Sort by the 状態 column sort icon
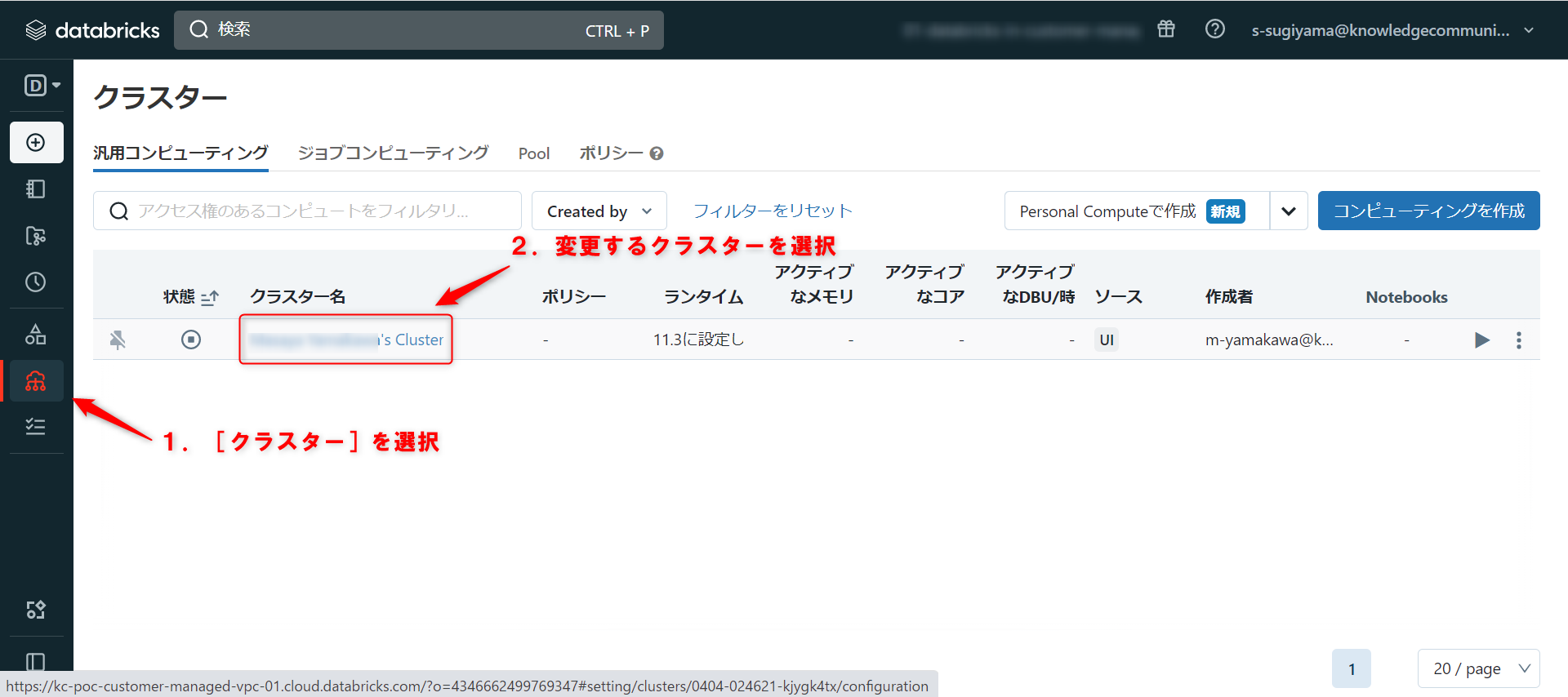The height and width of the screenshot is (697, 1568). pyautogui.click(x=210, y=298)
